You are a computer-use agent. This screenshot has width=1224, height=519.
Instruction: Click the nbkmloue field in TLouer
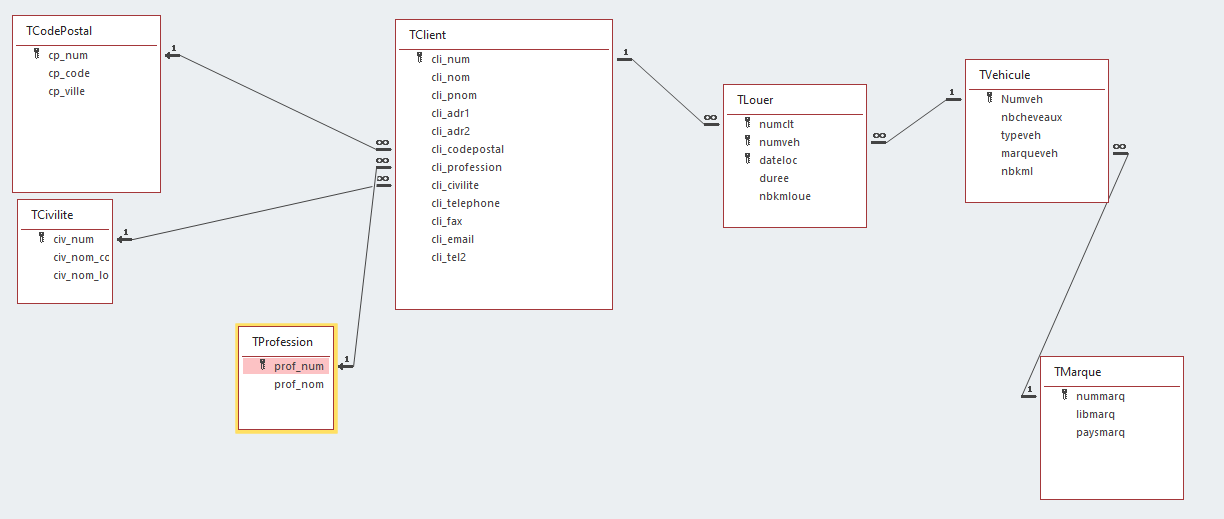(x=784, y=196)
